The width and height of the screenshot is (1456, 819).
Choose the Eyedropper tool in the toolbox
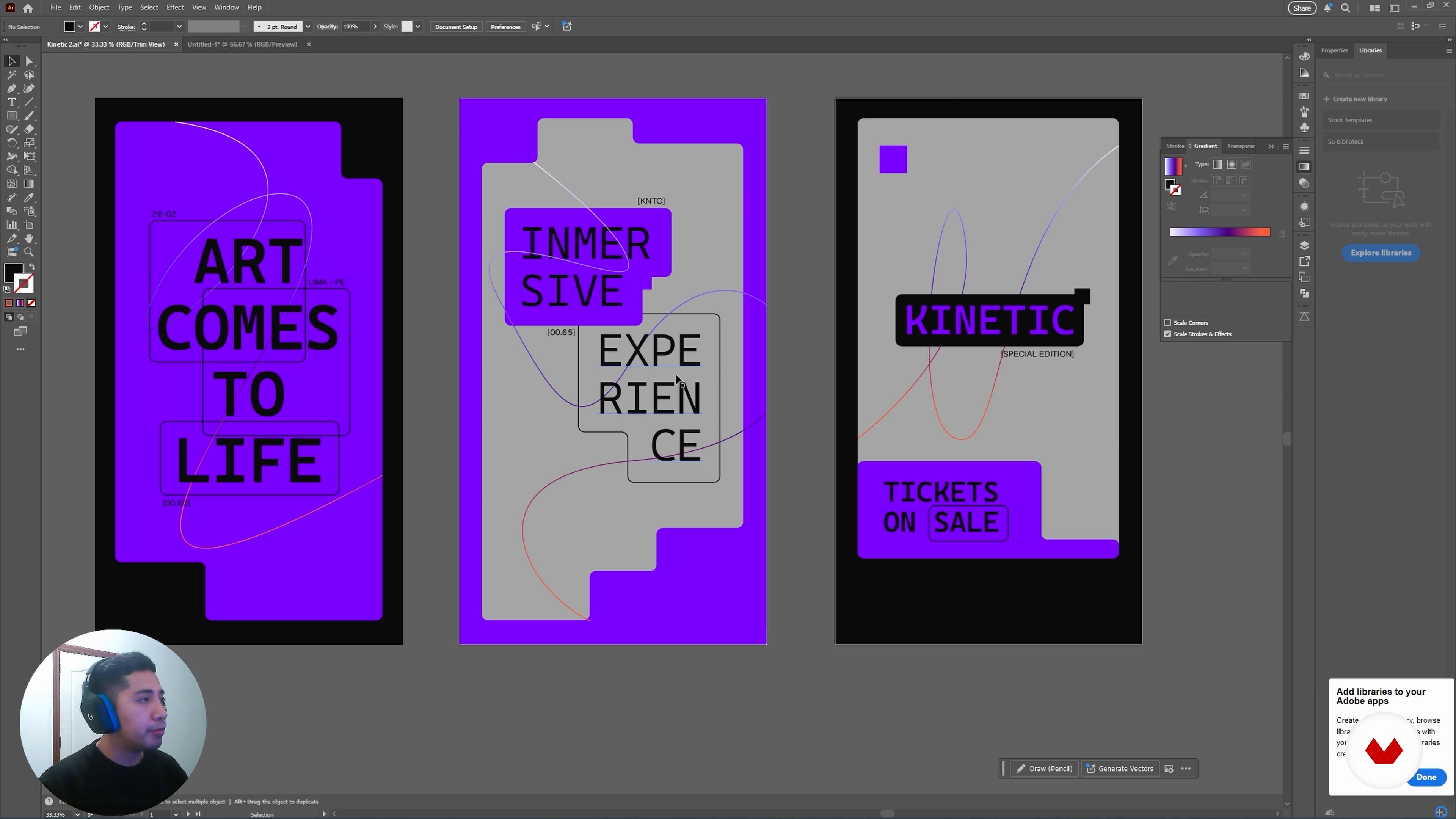[30, 197]
